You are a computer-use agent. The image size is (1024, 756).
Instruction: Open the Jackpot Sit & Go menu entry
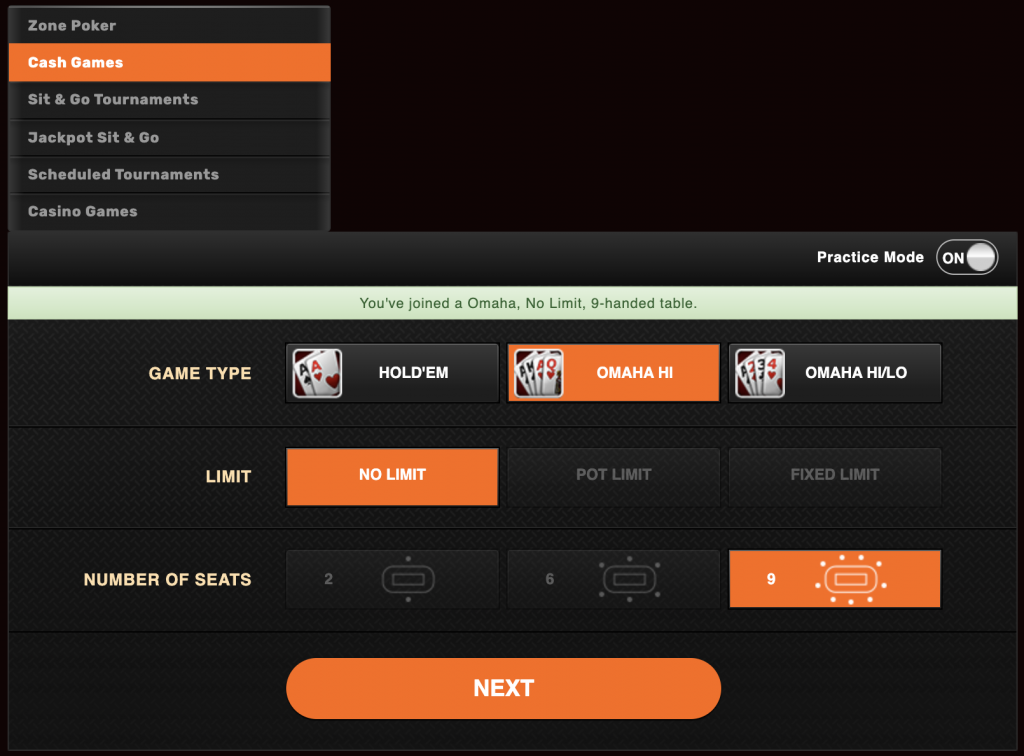coord(169,137)
